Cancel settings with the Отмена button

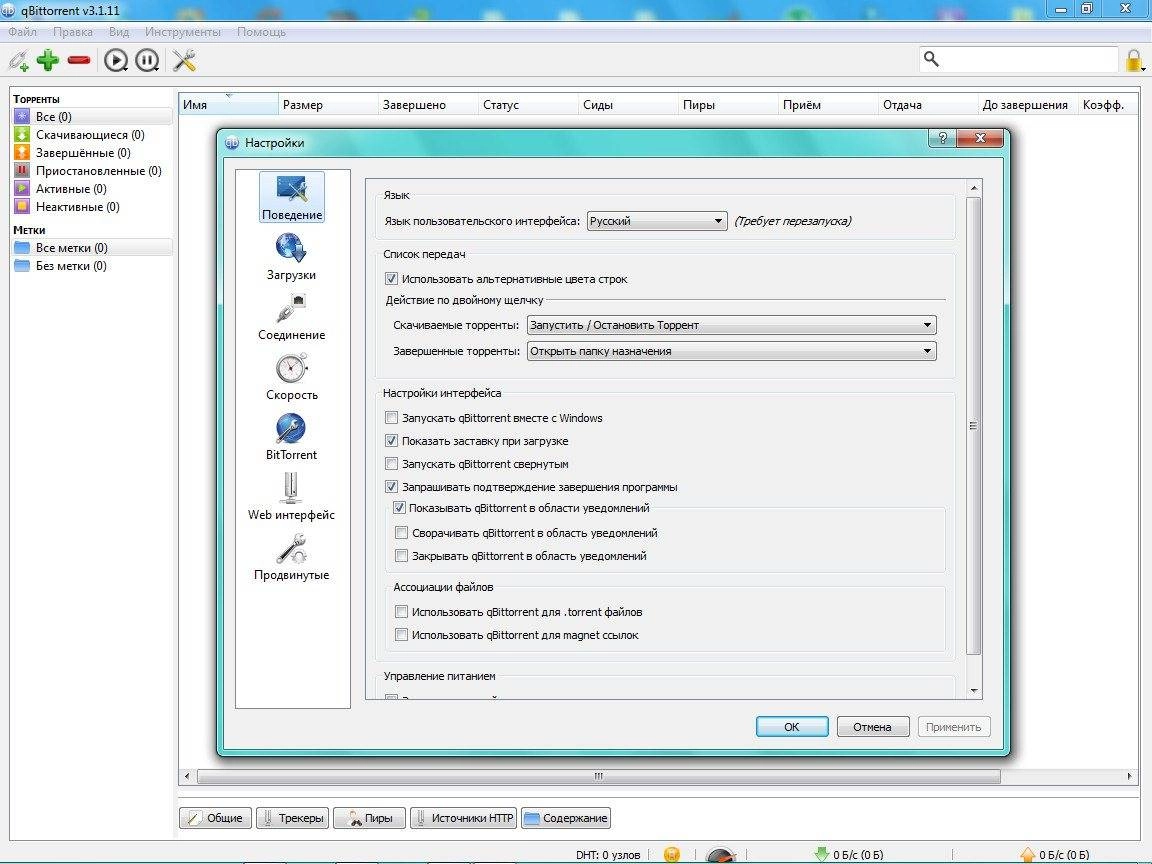pyautogui.click(x=873, y=727)
